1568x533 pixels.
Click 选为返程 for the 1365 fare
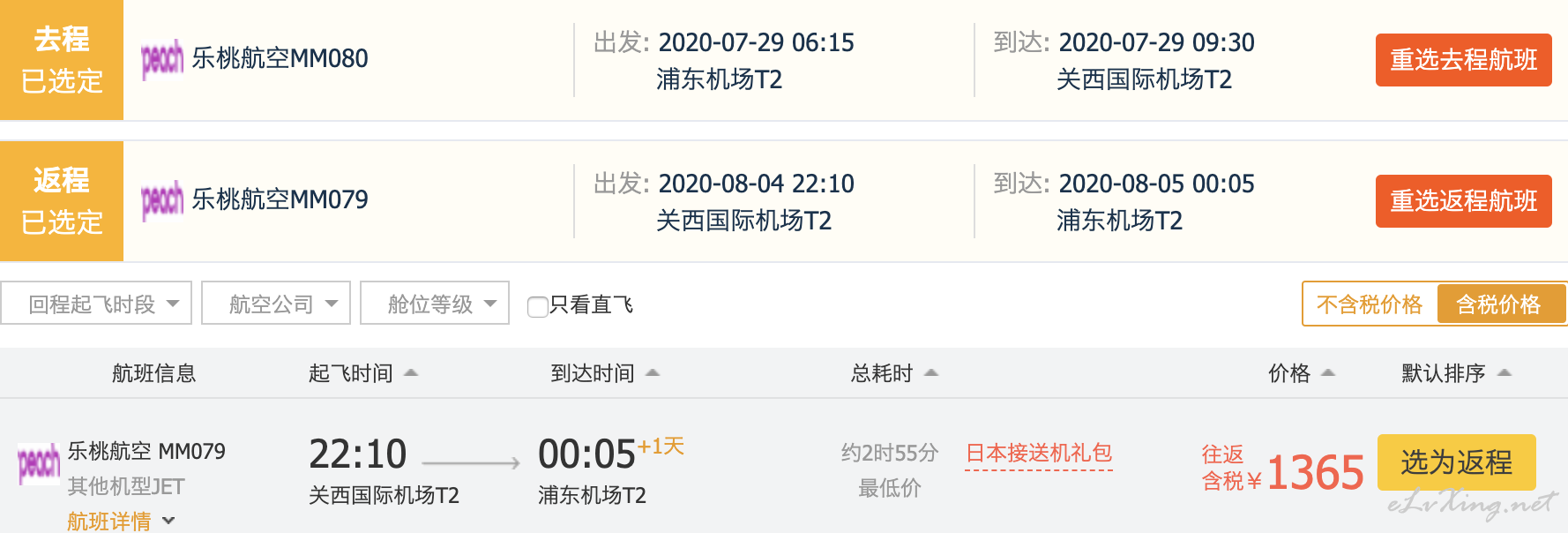1457,462
